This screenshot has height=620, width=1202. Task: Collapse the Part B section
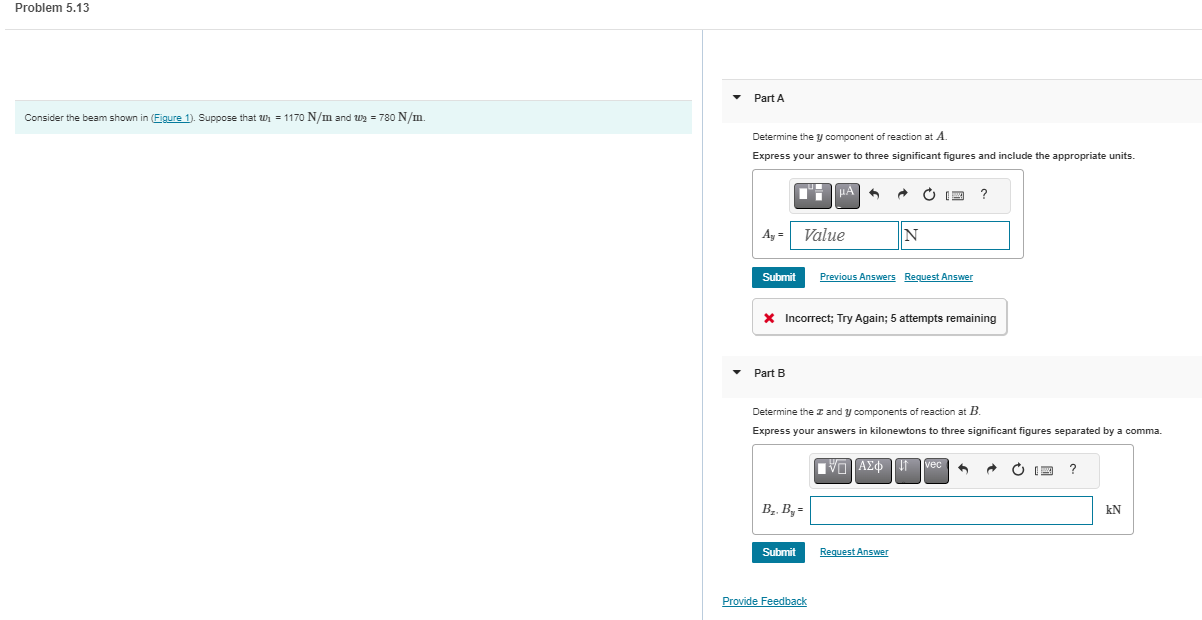pyautogui.click(x=737, y=373)
